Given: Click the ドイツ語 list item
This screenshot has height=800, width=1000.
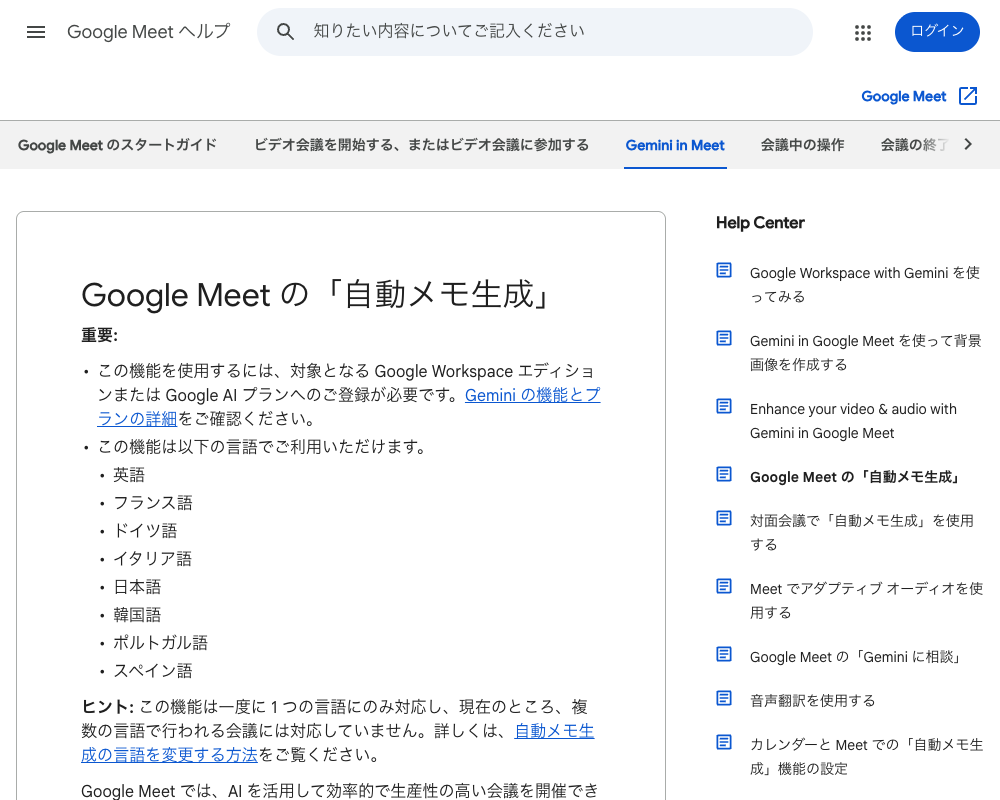Looking at the screenshot, I should pos(145,531).
